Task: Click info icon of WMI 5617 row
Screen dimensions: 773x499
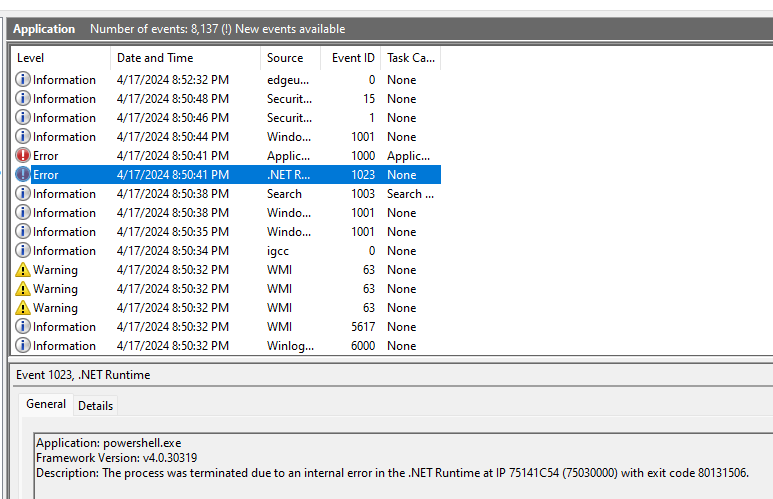Action: pos(23,326)
